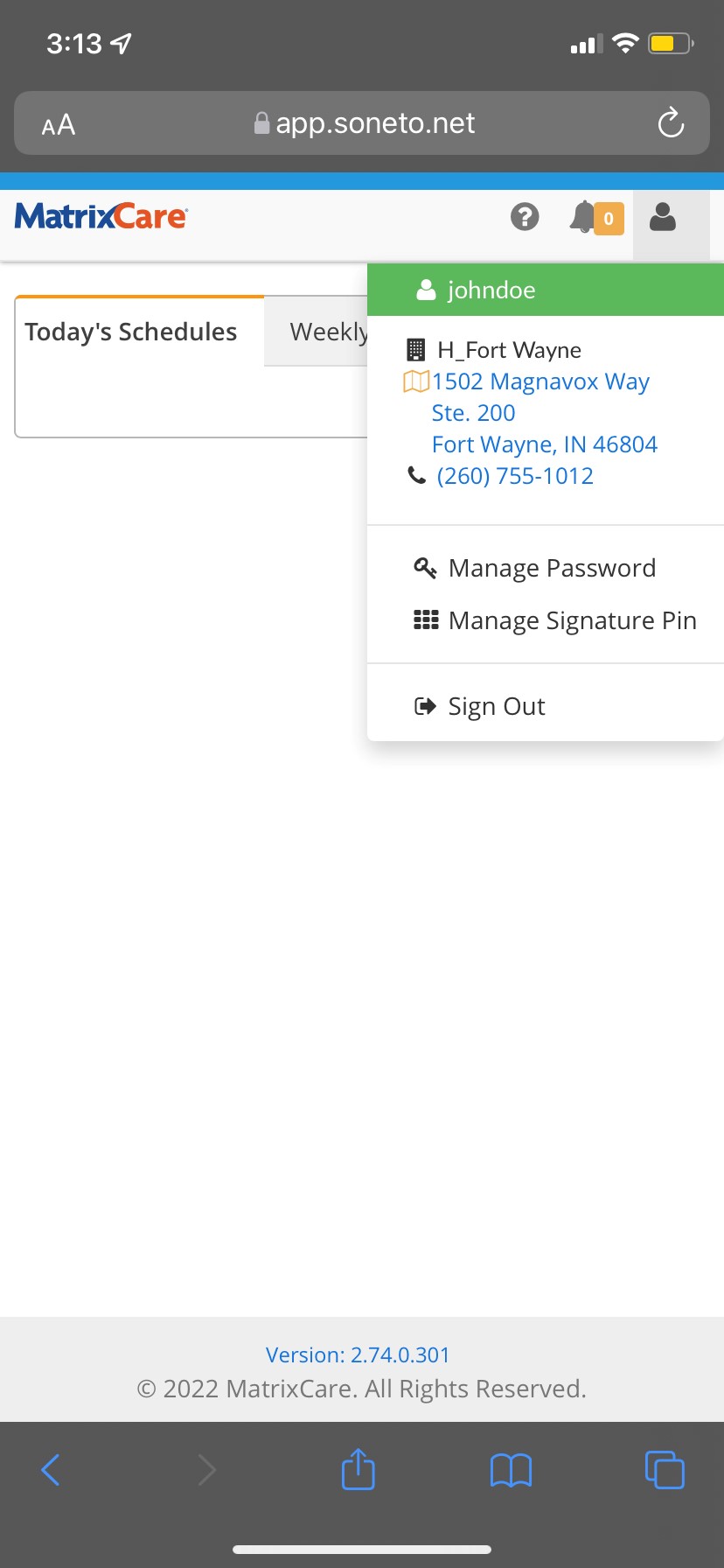The width and height of the screenshot is (724, 1568).
Task: Show open Safari tabs icon
Action: 665,1469
